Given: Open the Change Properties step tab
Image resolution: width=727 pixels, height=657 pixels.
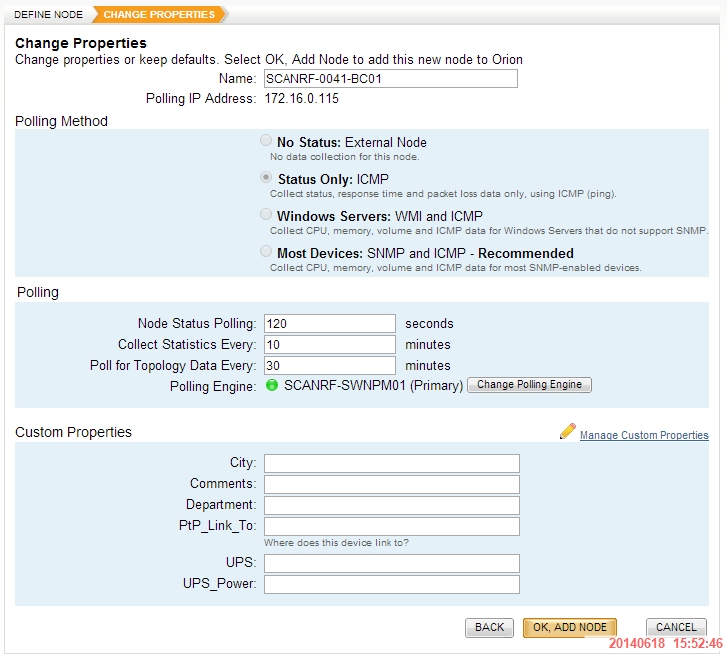Looking at the screenshot, I should pyautogui.click(x=159, y=14).
